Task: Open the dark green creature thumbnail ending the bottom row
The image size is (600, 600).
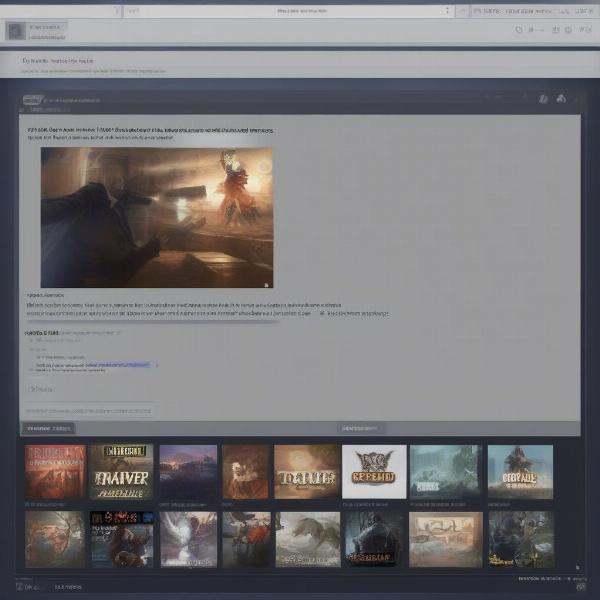Action: [x=521, y=539]
